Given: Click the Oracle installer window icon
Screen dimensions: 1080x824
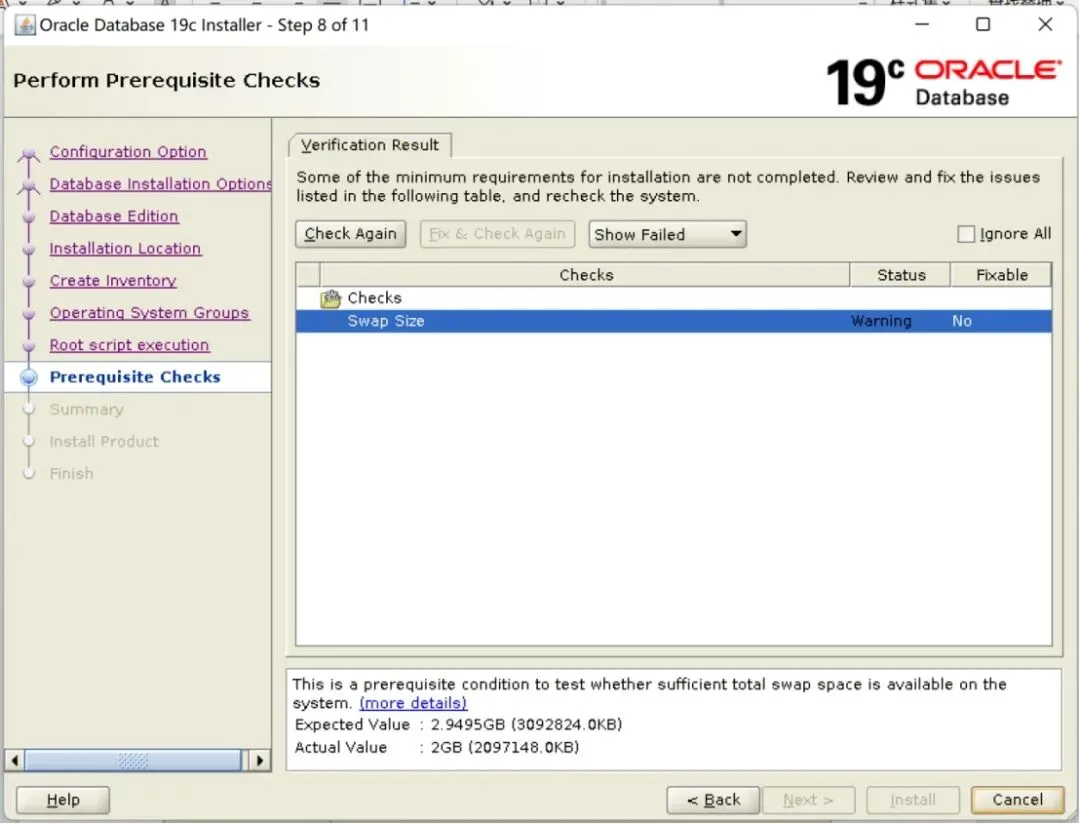Looking at the screenshot, I should (x=25, y=25).
